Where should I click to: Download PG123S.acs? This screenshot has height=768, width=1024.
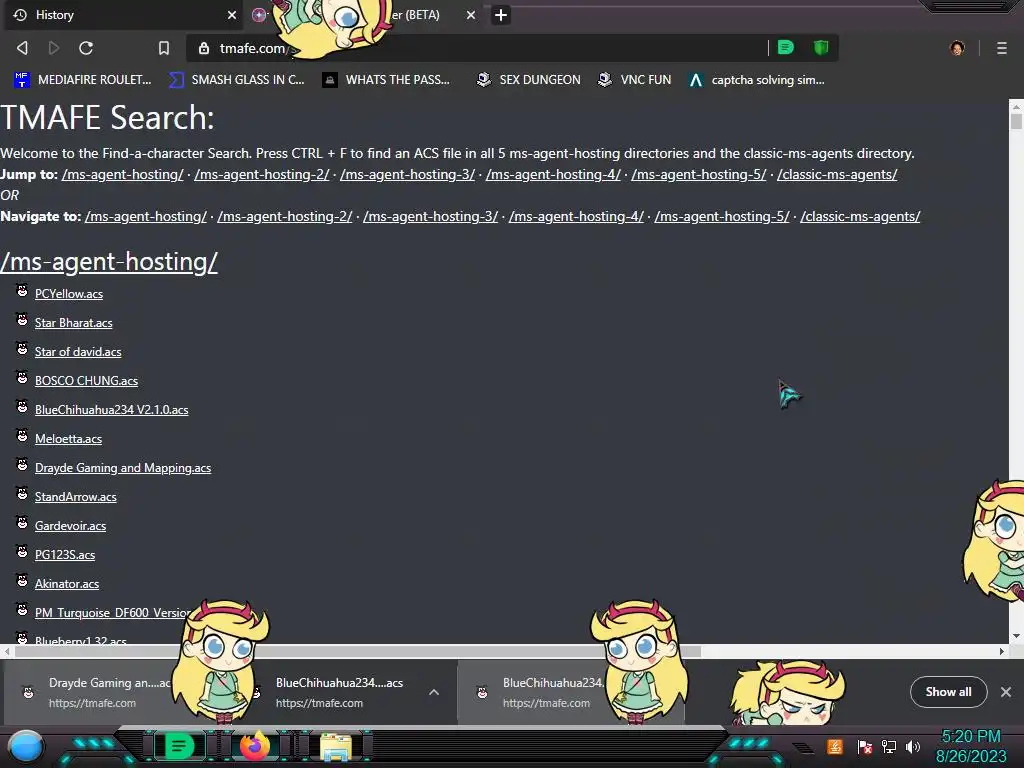click(x=65, y=555)
